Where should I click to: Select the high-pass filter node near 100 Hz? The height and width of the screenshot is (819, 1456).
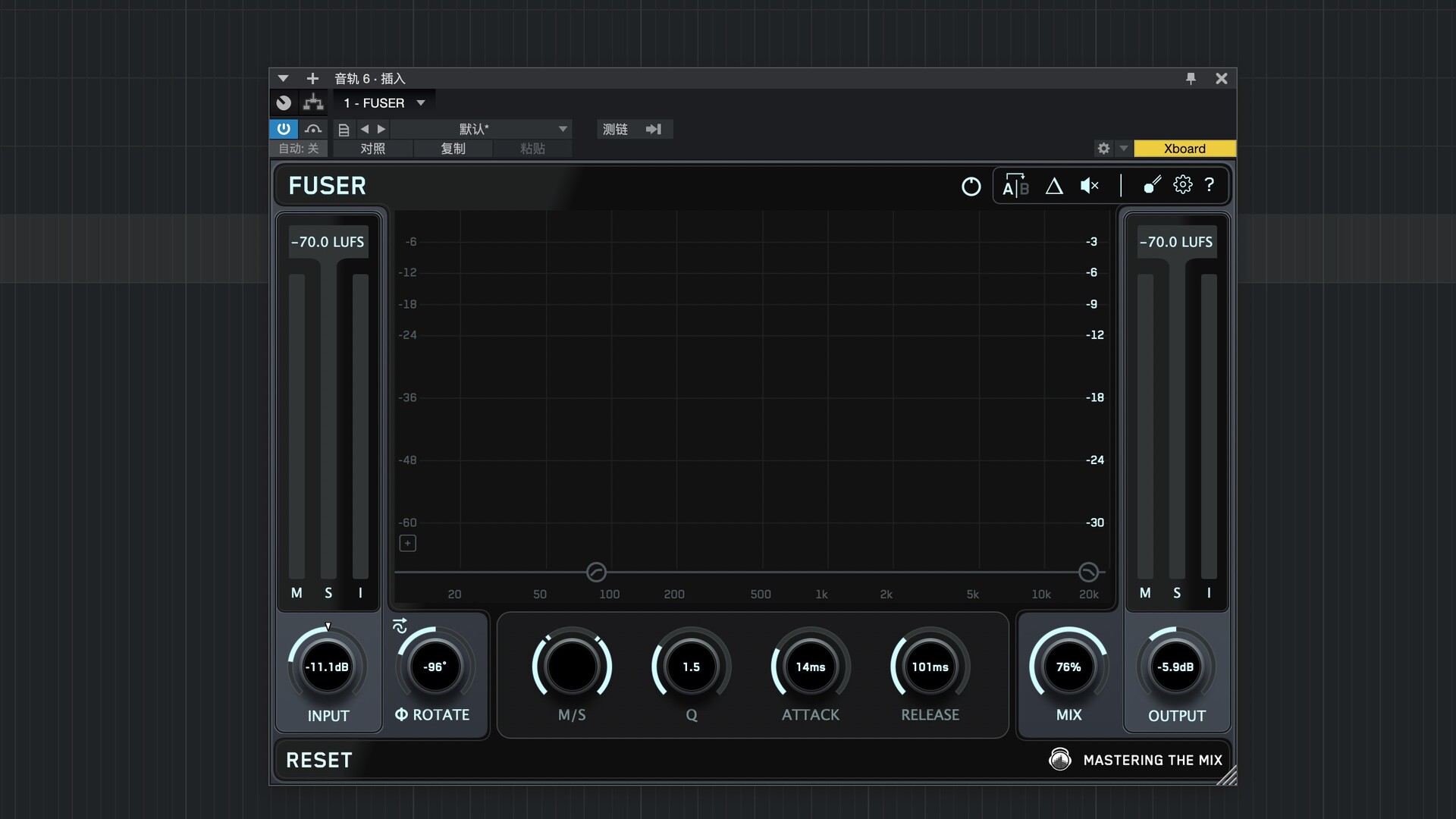(x=596, y=572)
